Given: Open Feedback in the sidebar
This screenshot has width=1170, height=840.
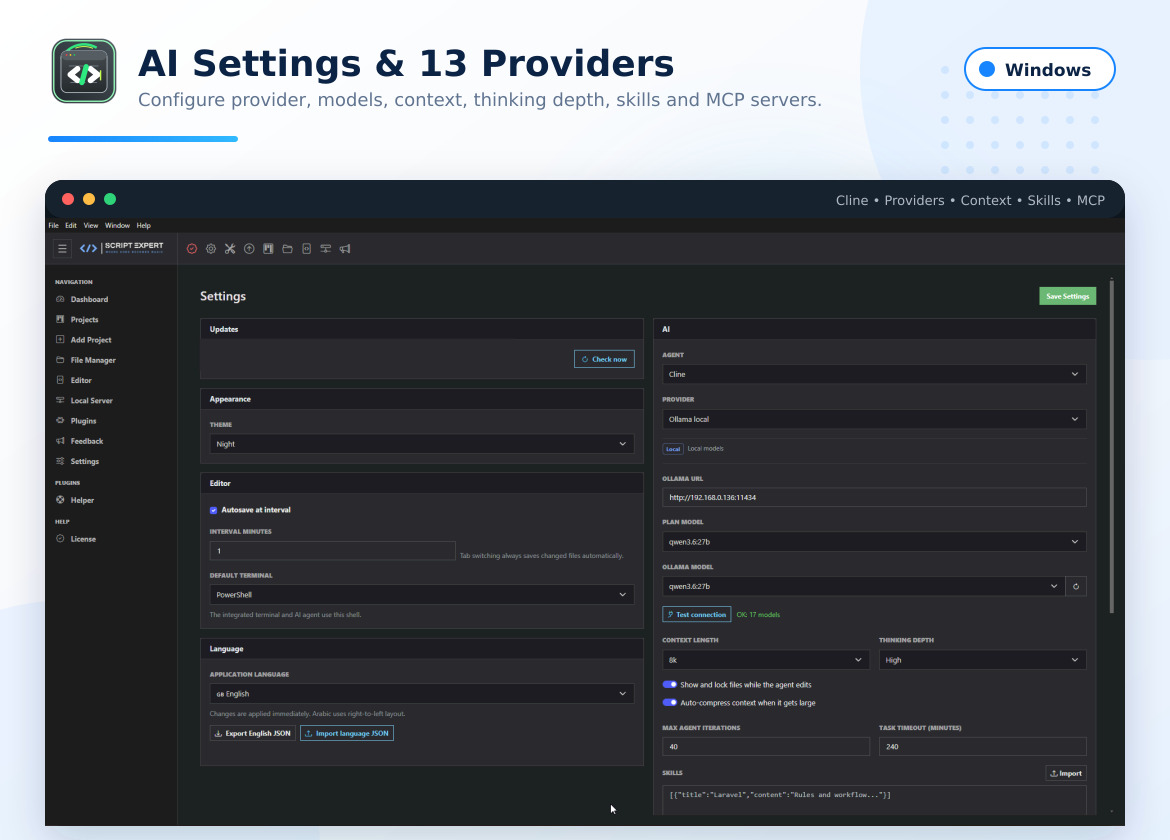Looking at the screenshot, I should tap(87, 441).
